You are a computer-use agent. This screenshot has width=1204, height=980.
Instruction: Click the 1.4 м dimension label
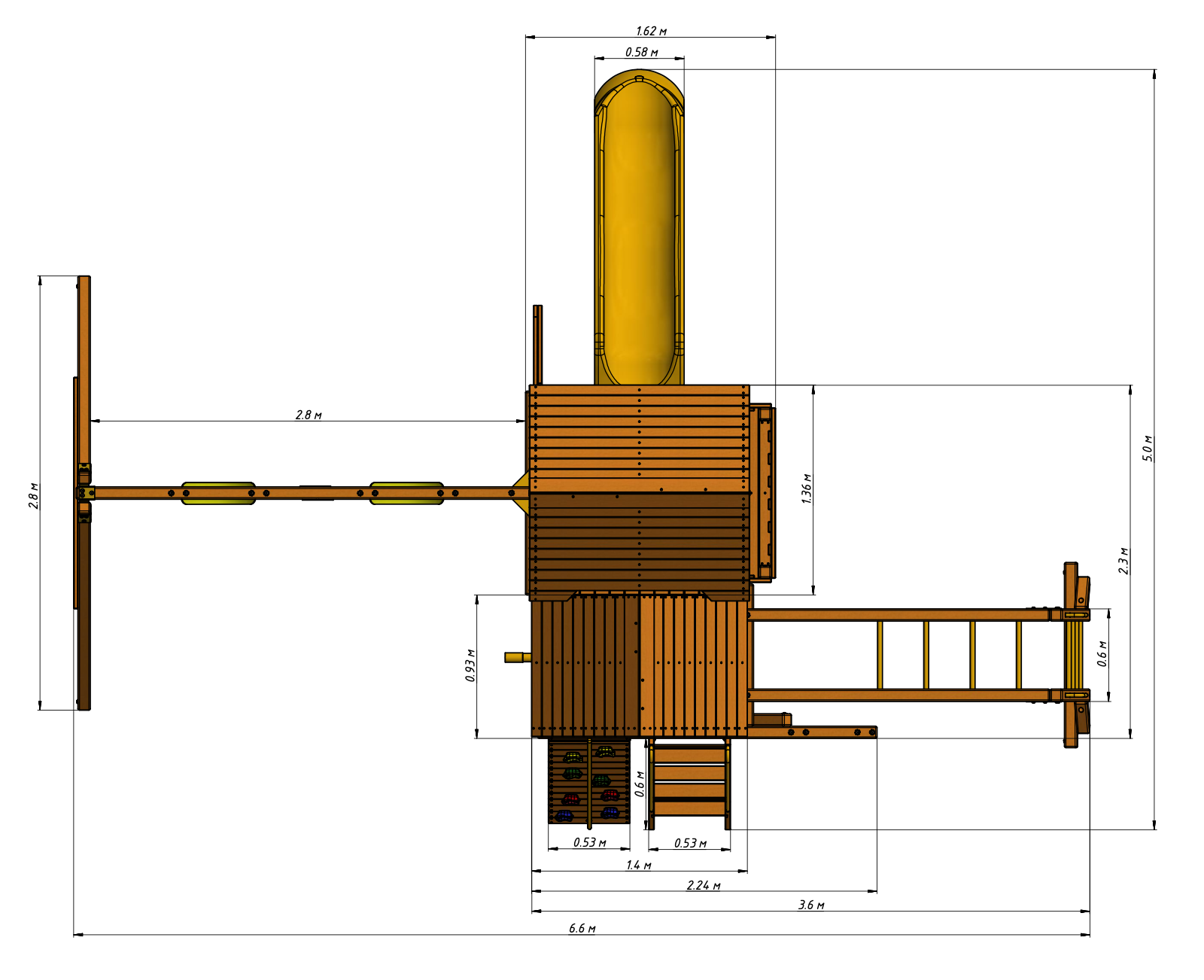(x=638, y=865)
